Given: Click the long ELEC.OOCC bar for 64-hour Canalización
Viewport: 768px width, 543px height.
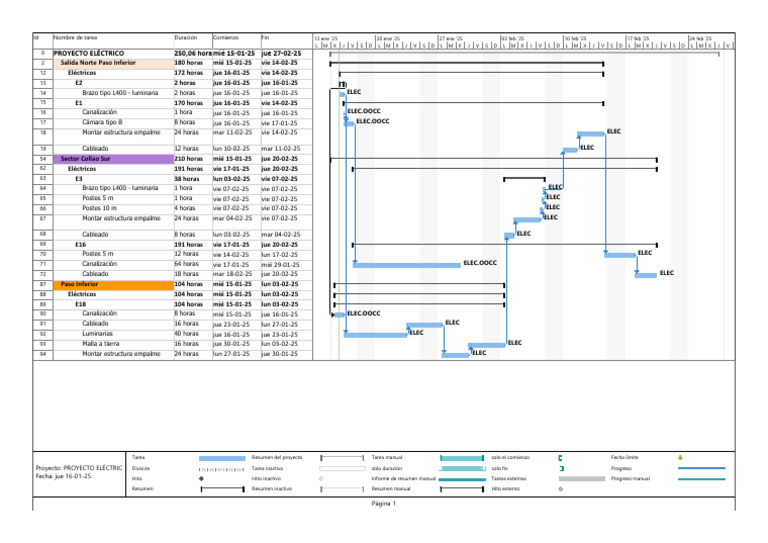Looking at the screenshot, I should tap(407, 265).
